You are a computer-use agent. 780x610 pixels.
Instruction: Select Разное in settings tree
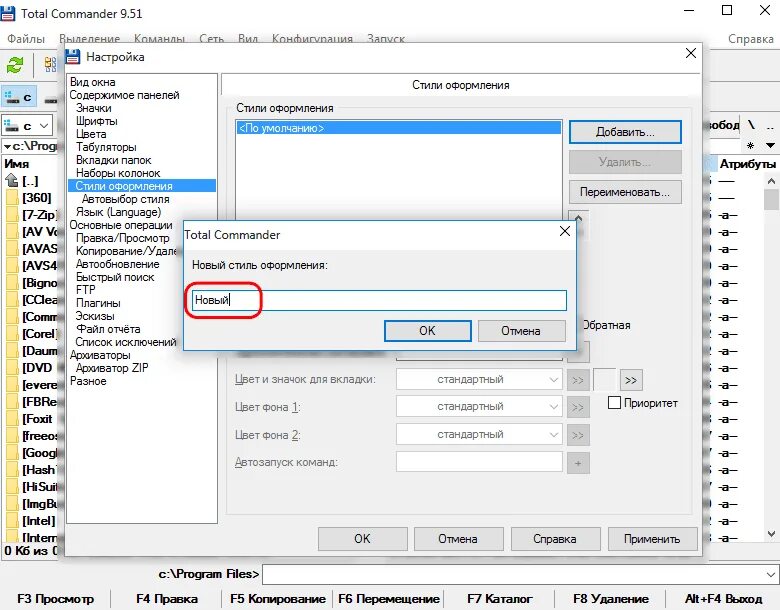pos(88,381)
